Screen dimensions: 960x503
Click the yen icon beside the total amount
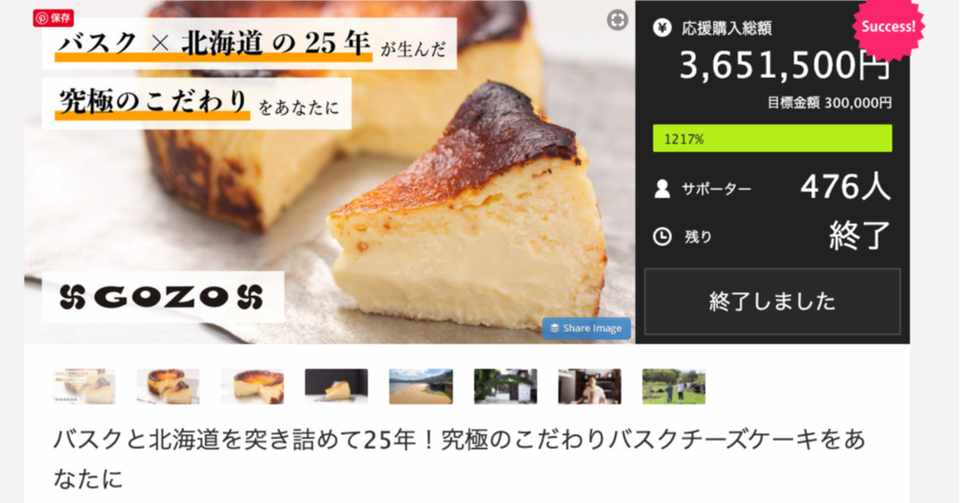tap(662, 28)
